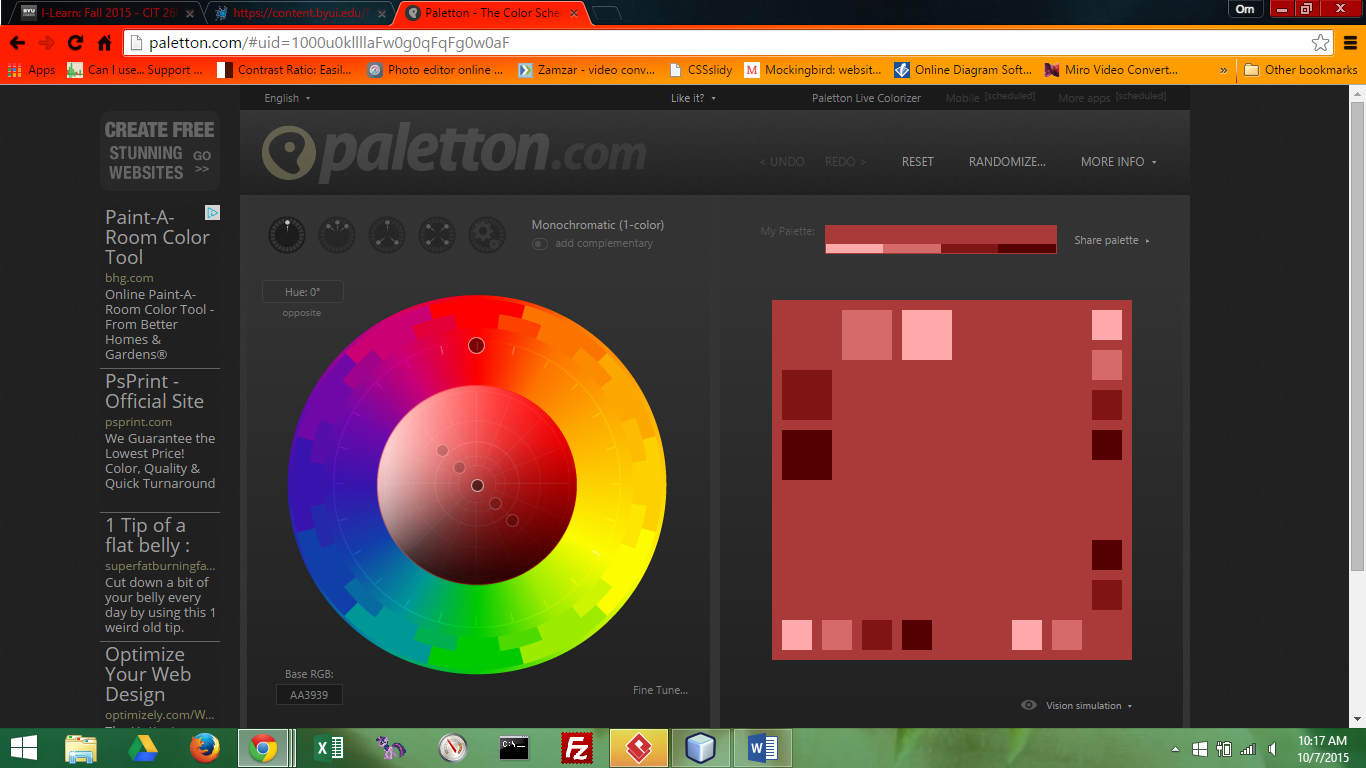Open Command Prompt from the taskbar
Screen dimensions: 1366x768
click(514, 748)
